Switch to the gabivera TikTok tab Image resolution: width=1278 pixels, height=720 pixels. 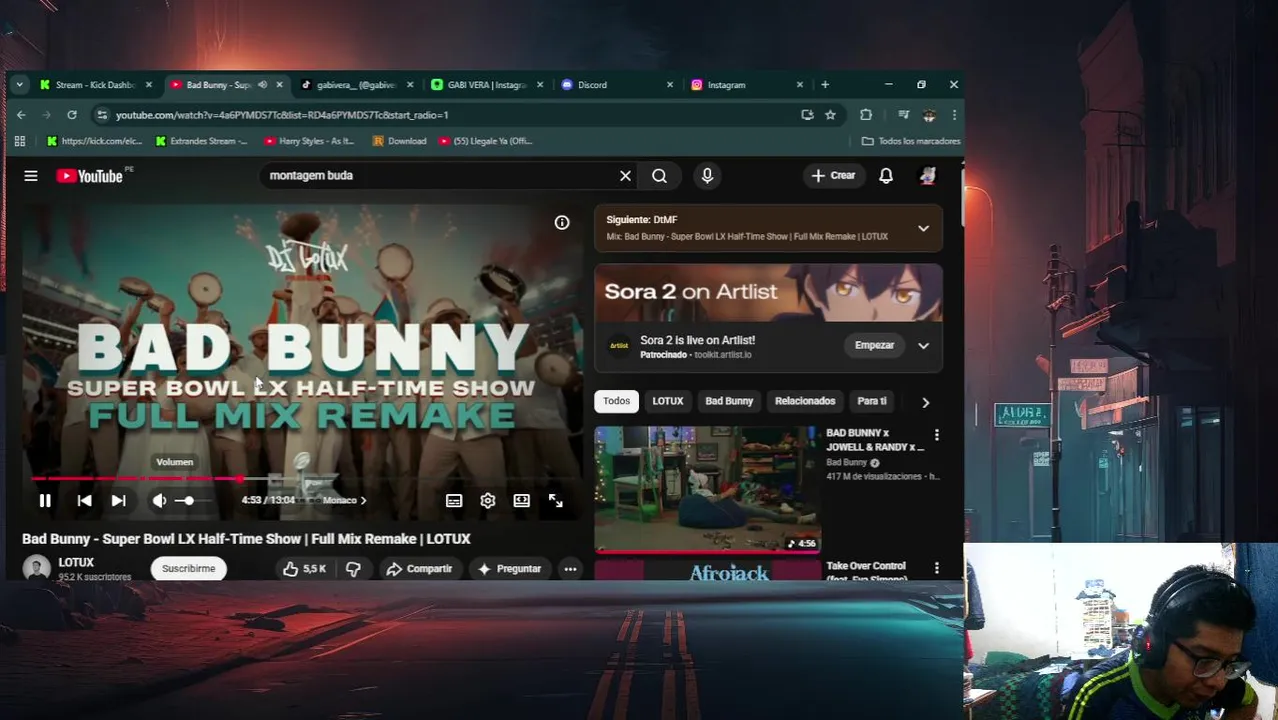[357, 85]
